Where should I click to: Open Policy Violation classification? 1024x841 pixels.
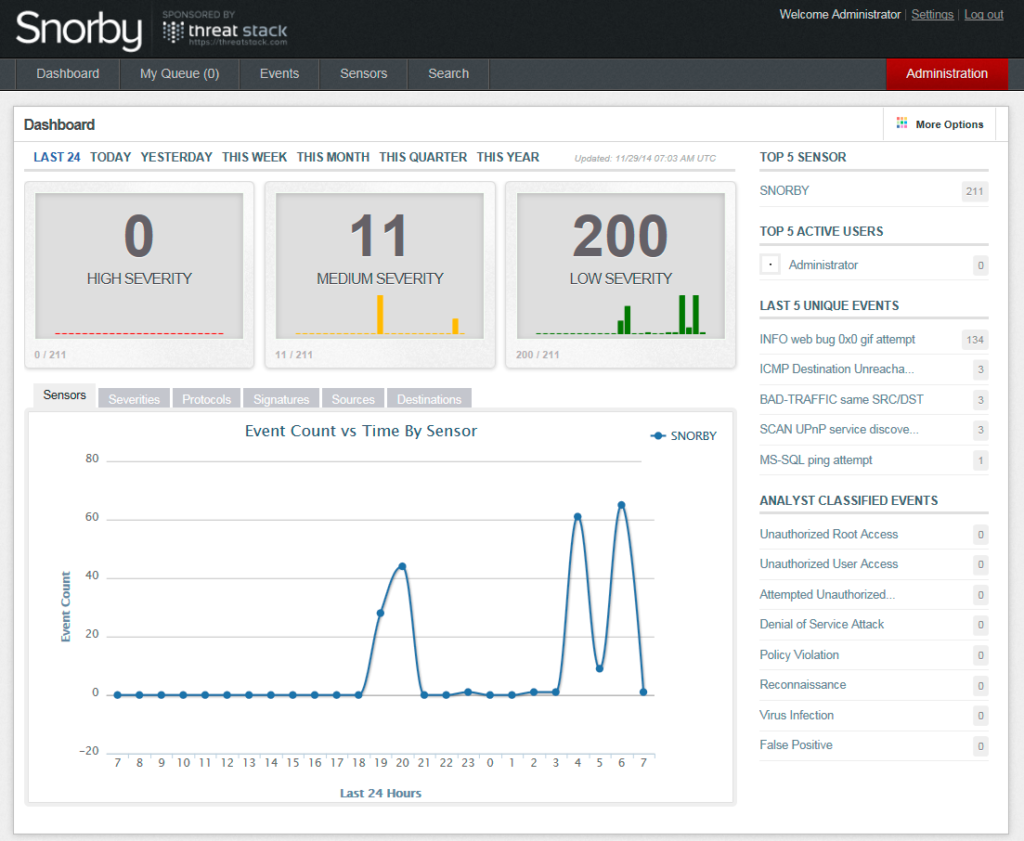(799, 655)
